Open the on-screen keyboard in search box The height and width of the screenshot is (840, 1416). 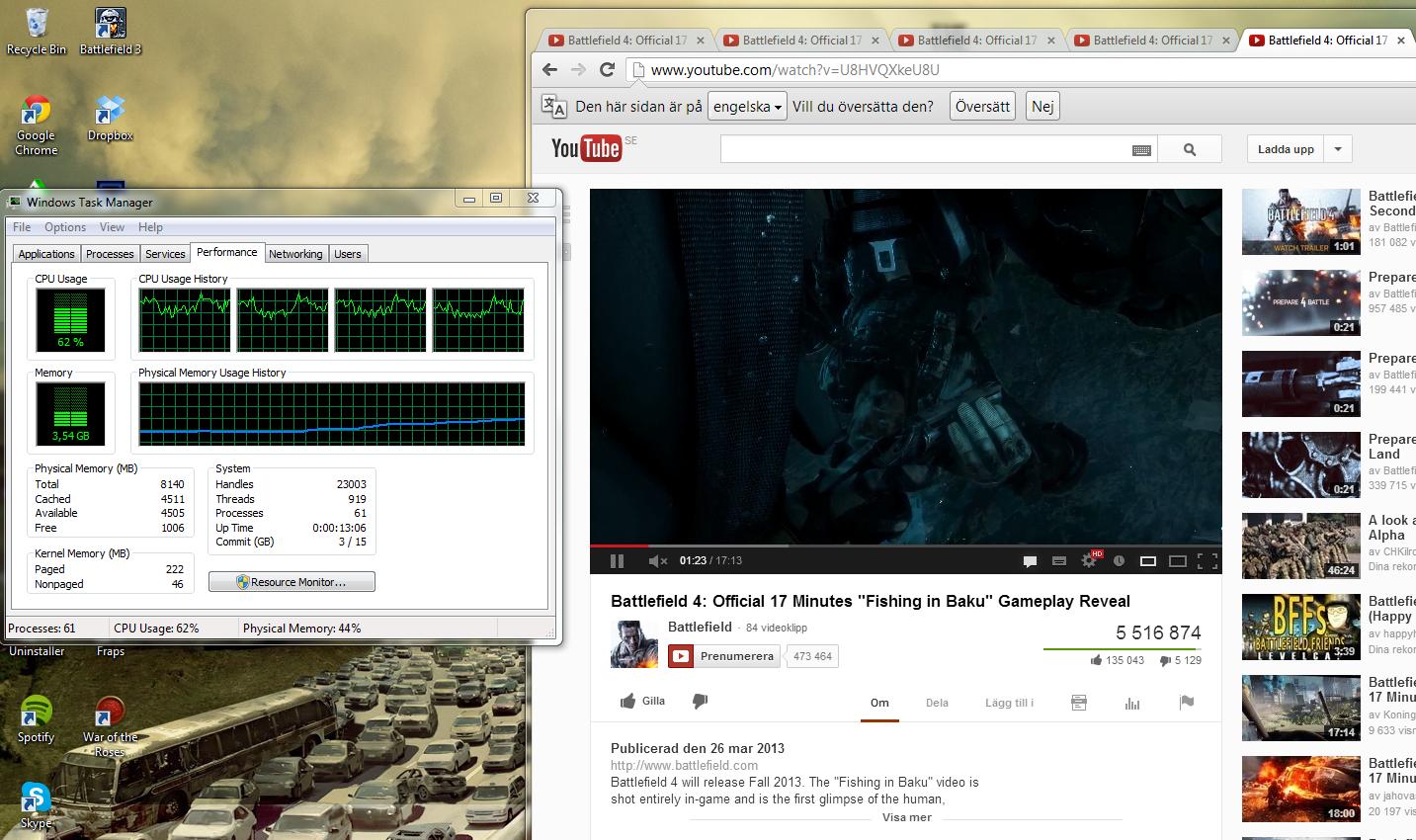1140,150
